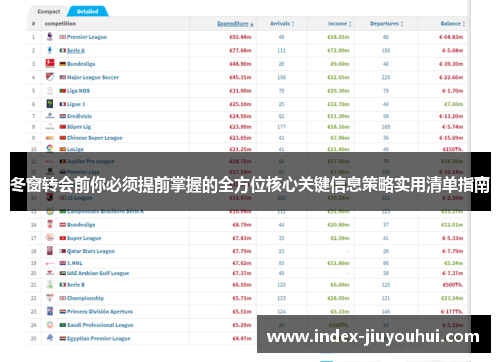Open the German Bundesliga logo in row 3
This screenshot has width=500, height=362.
click(x=50, y=63)
